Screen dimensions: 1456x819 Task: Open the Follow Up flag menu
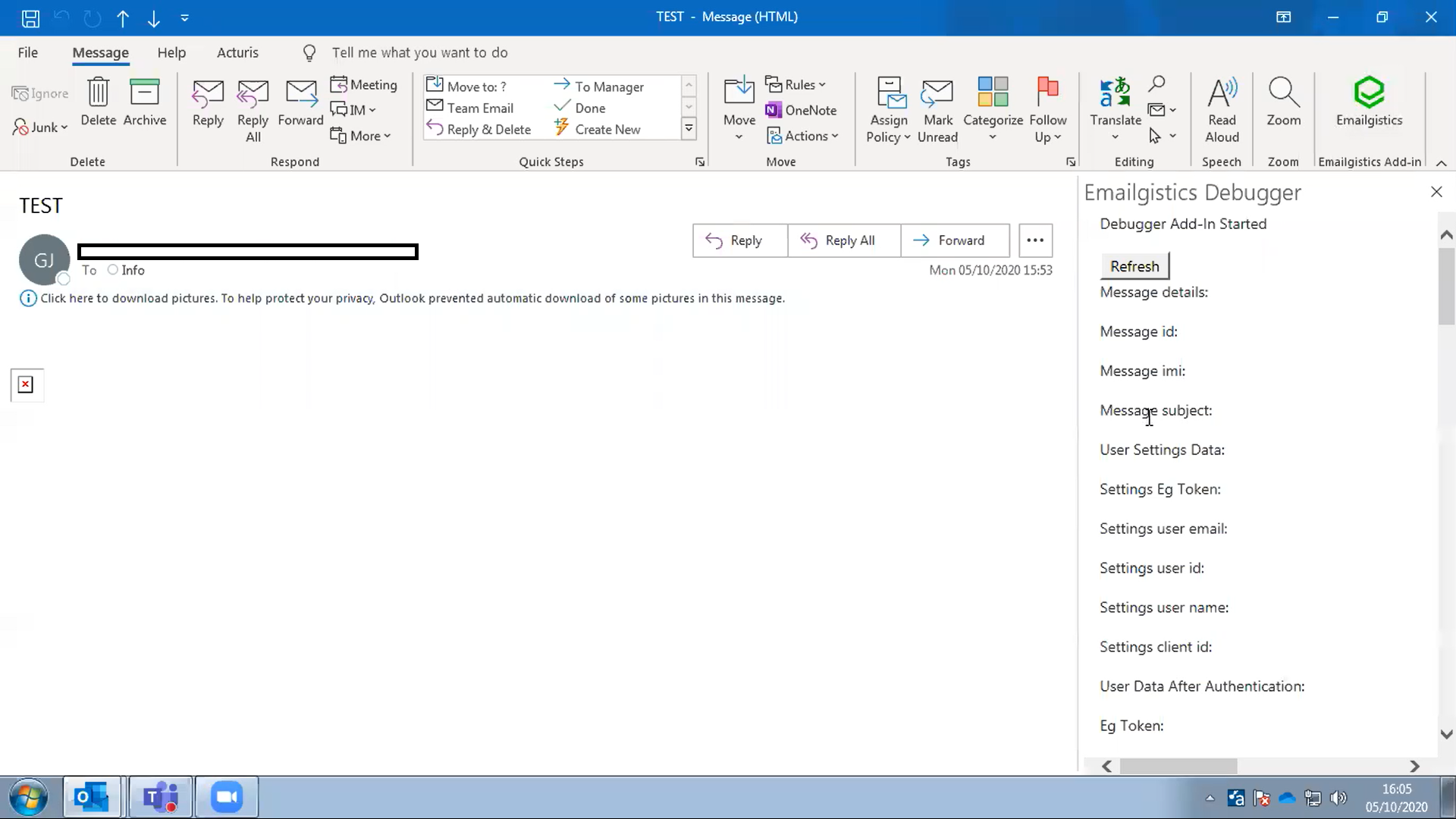click(1048, 111)
